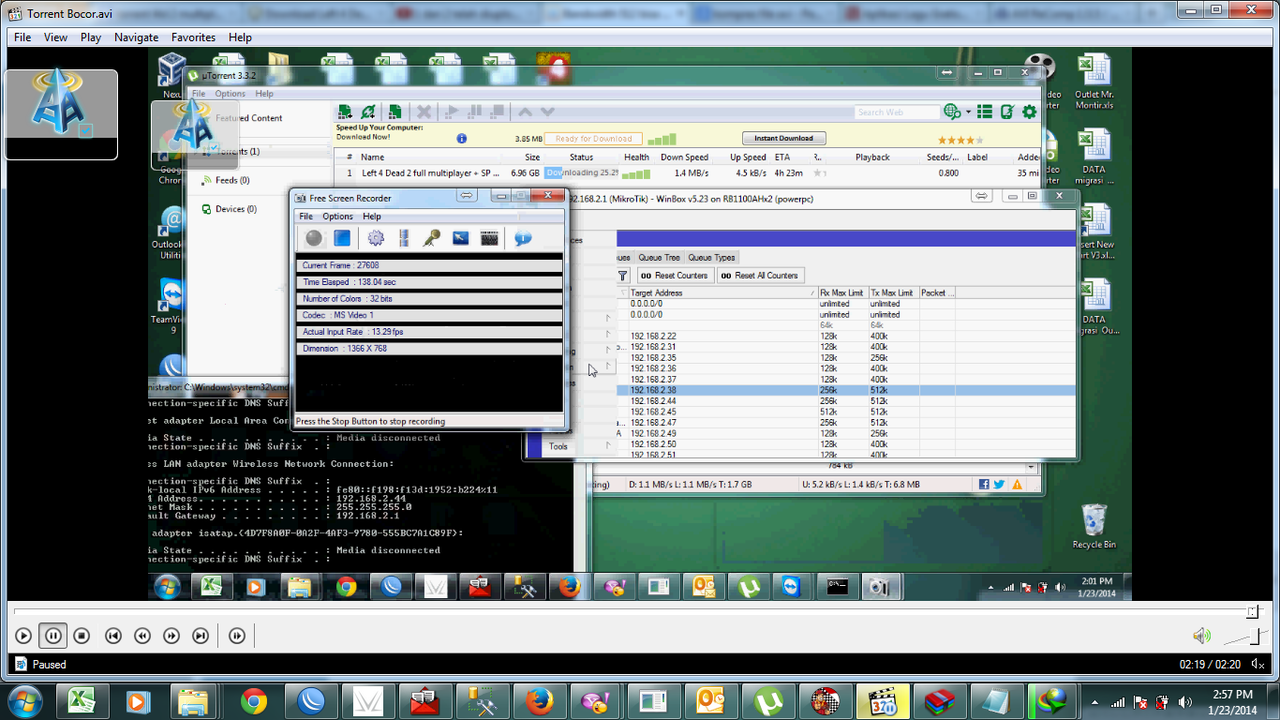Open the player Favorites menu

point(193,37)
